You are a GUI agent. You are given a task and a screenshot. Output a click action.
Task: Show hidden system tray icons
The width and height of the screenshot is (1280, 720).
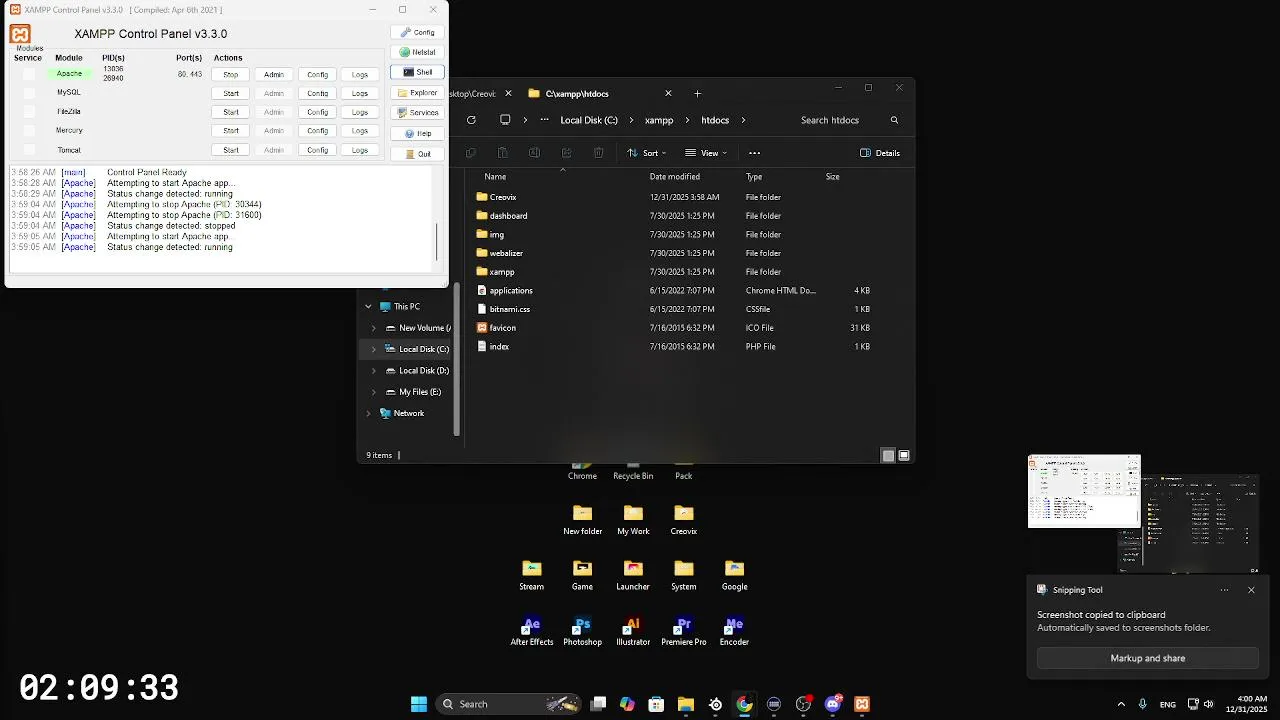[x=1121, y=704]
